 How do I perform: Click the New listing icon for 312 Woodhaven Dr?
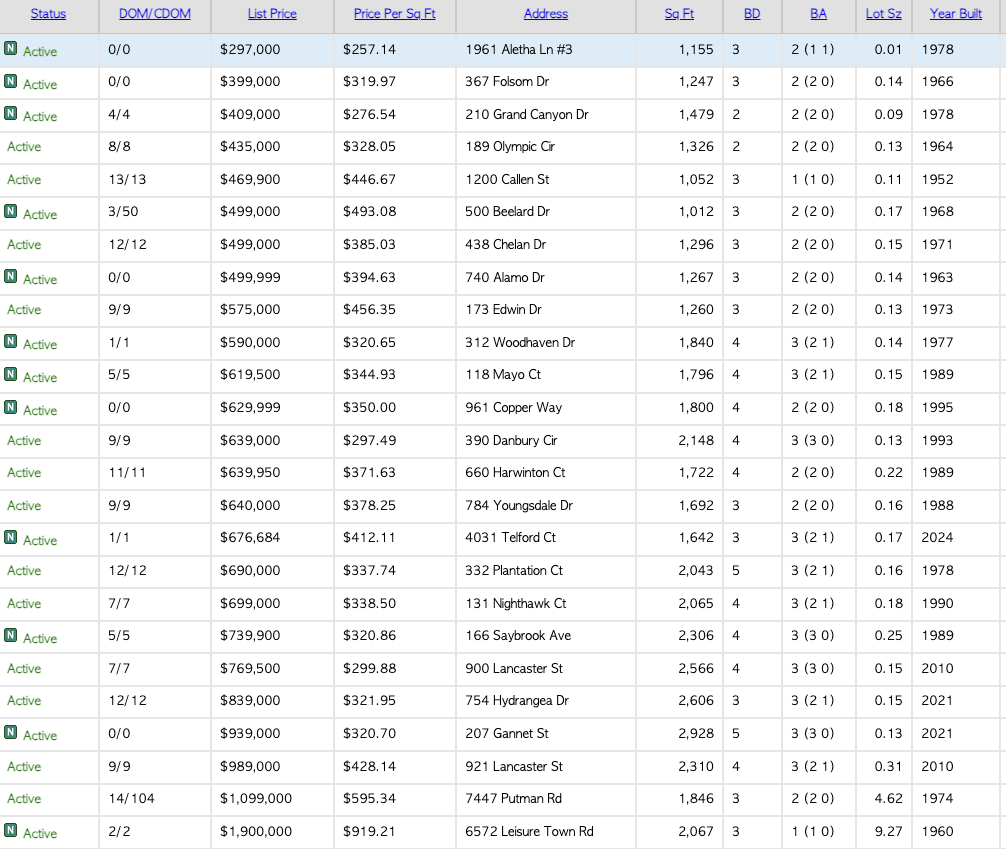pos(10,341)
